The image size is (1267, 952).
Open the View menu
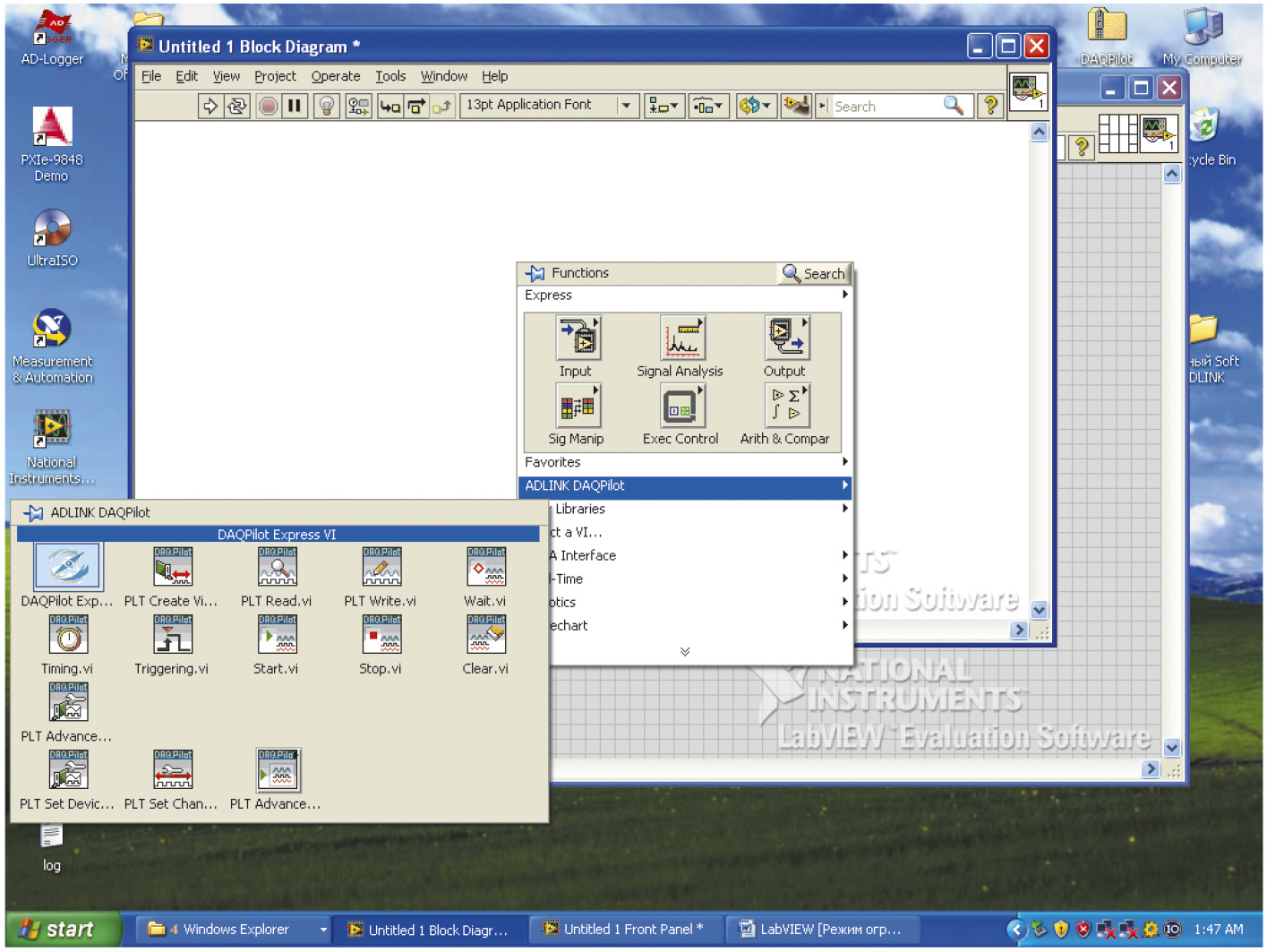pos(226,77)
